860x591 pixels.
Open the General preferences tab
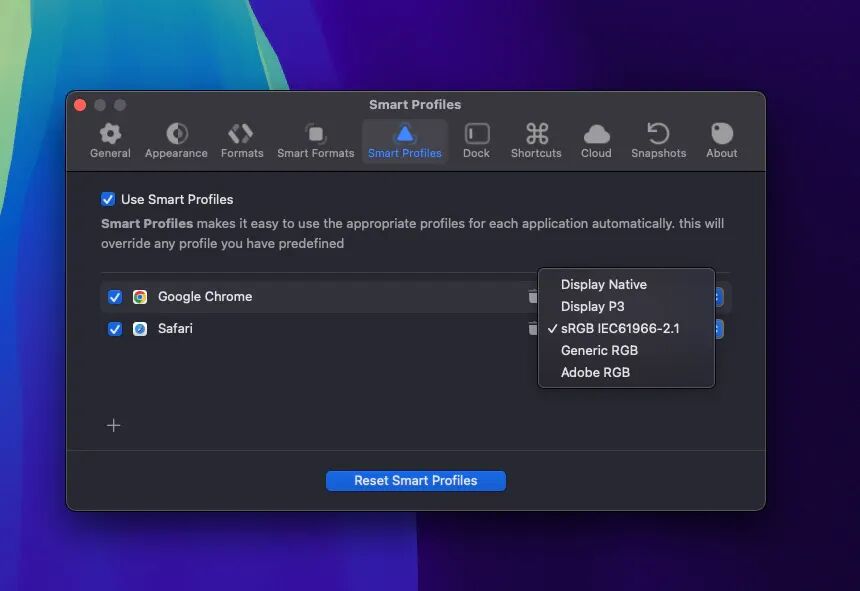coord(110,140)
